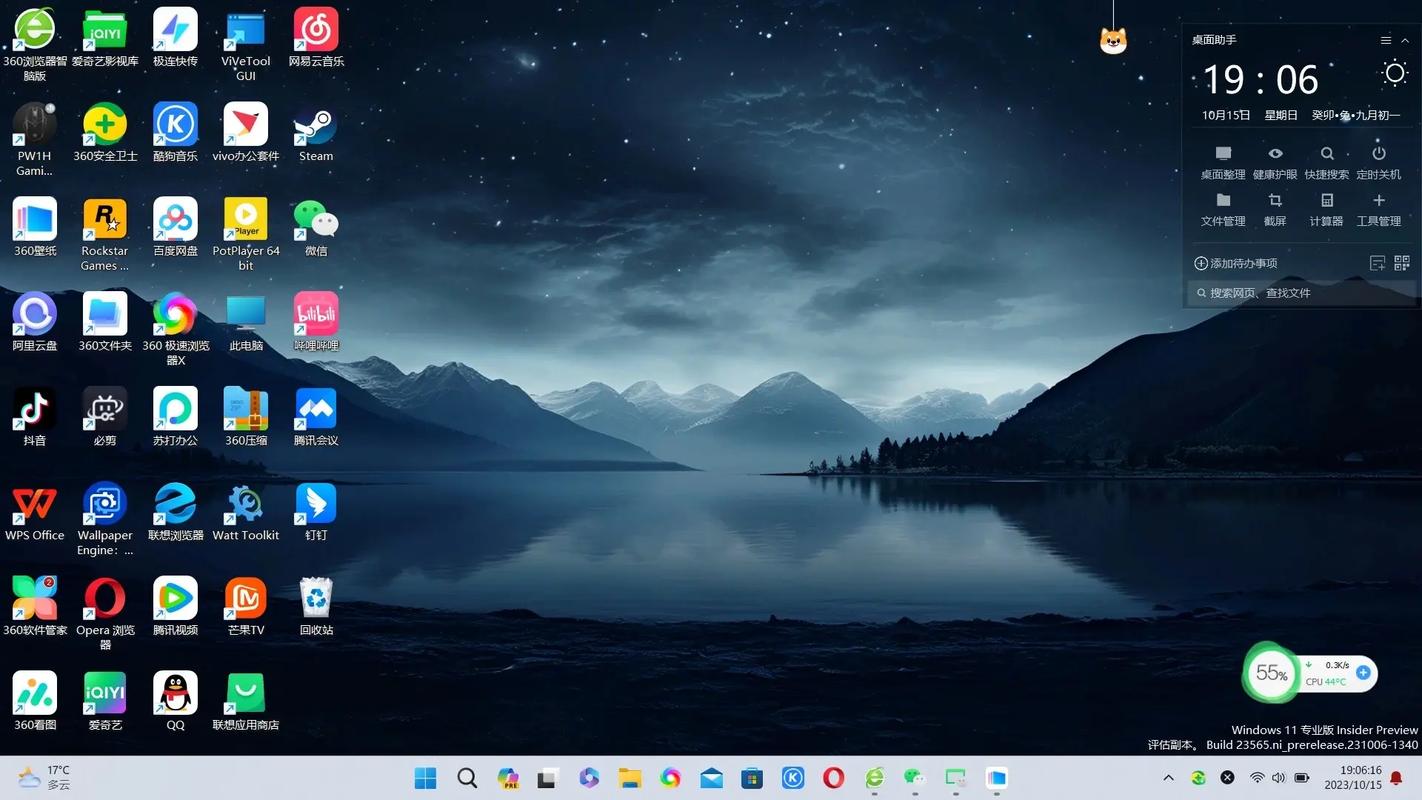Start the 截屏 screenshot tool

(x=1275, y=210)
